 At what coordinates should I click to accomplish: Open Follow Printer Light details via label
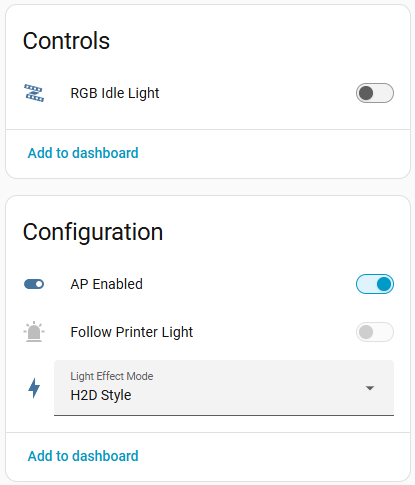[132, 332]
